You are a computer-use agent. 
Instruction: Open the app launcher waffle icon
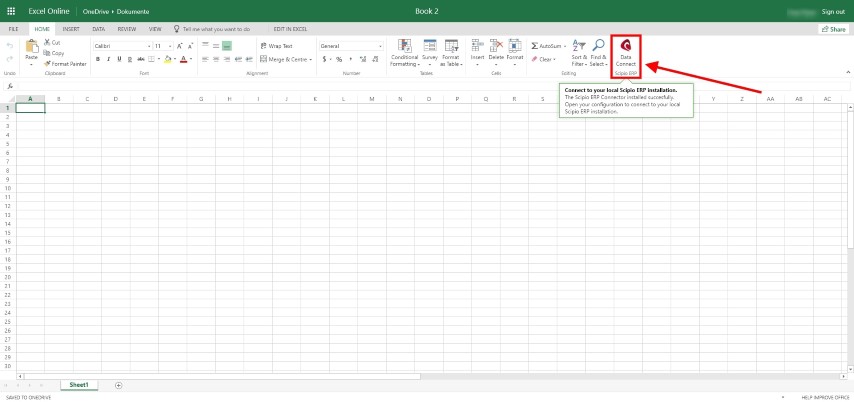tap(12, 11)
